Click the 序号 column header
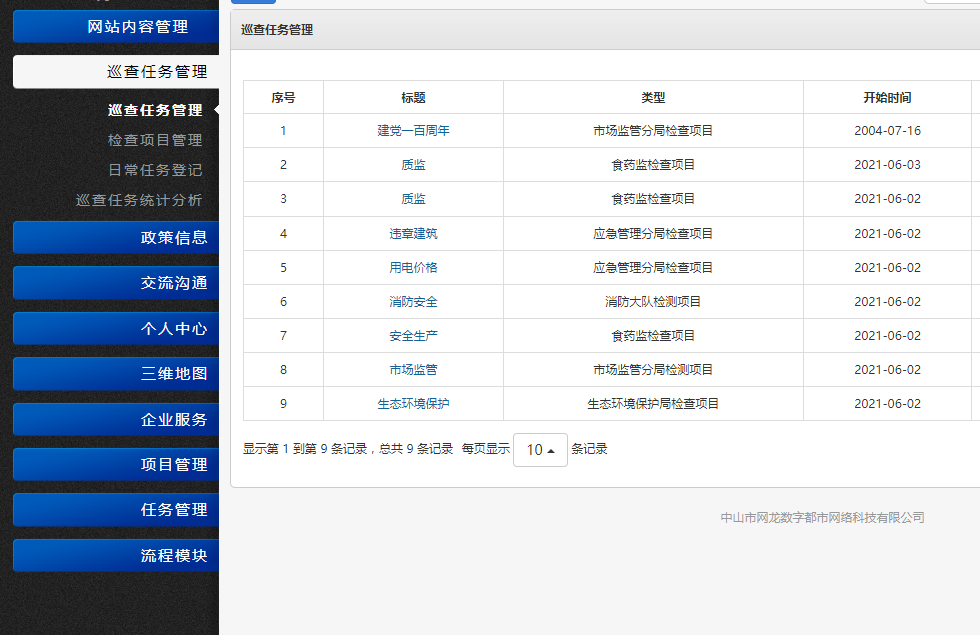 [x=283, y=98]
